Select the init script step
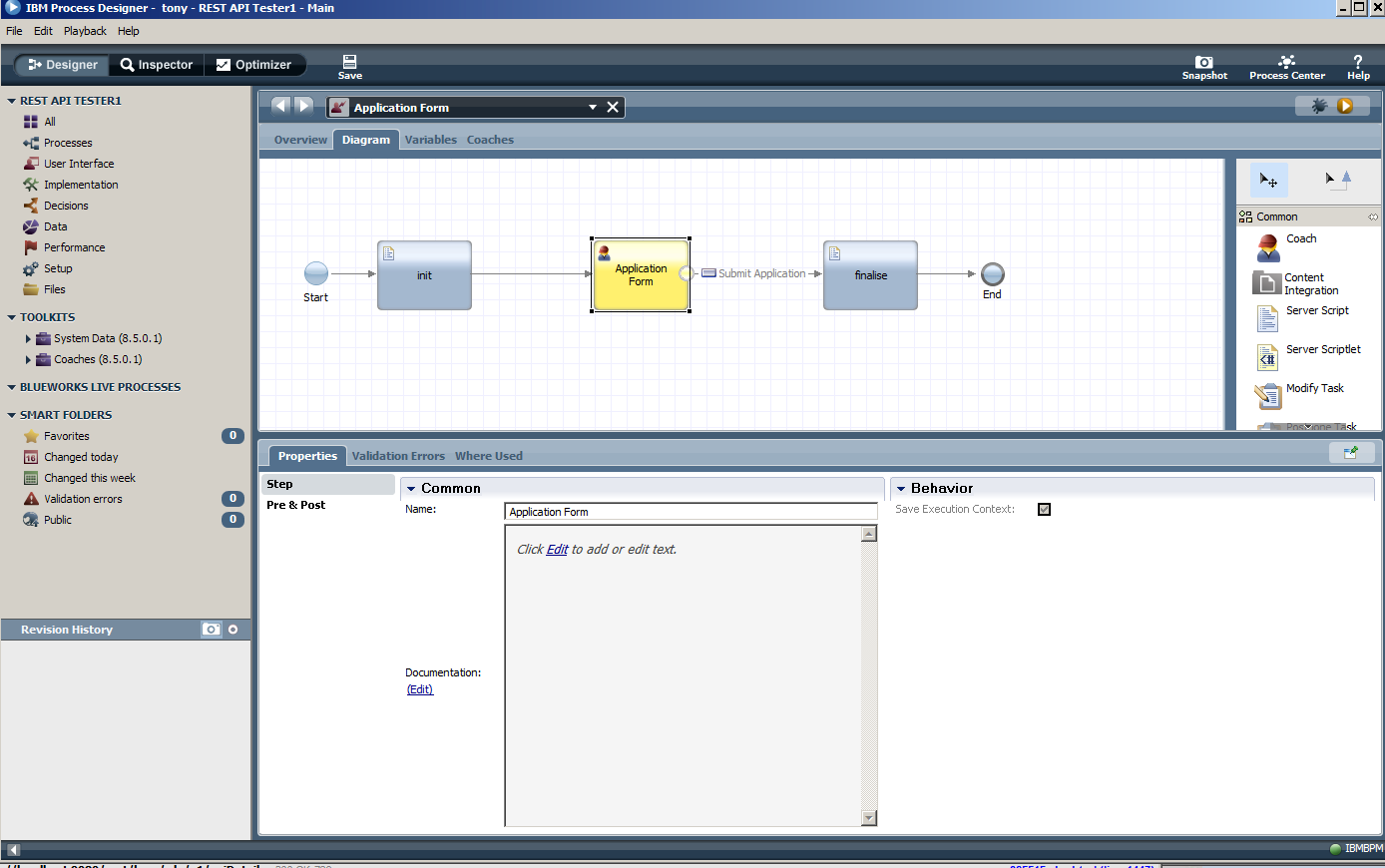 tap(424, 275)
